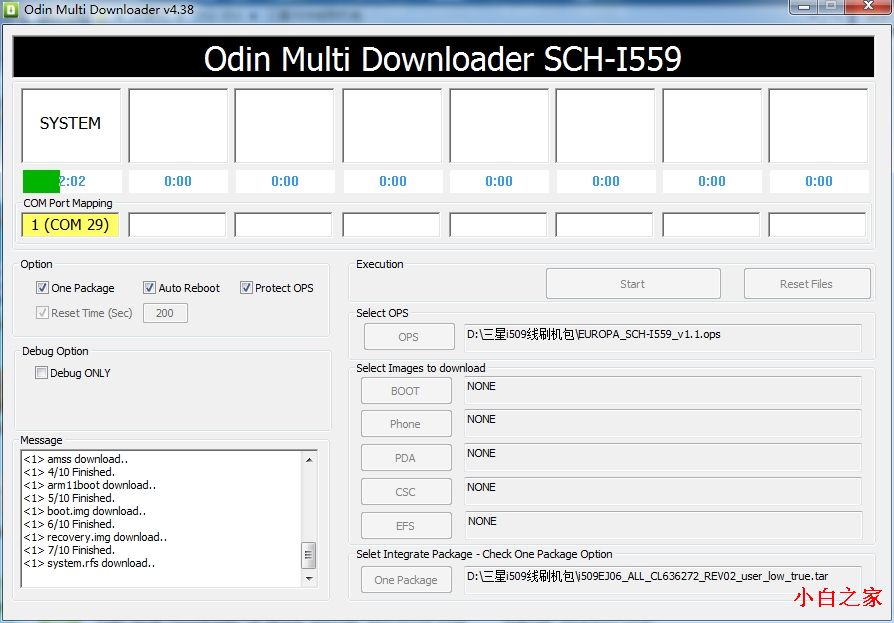Click the CSC image button
The image size is (894, 623).
pyautogui.click(x=405, y=492)
